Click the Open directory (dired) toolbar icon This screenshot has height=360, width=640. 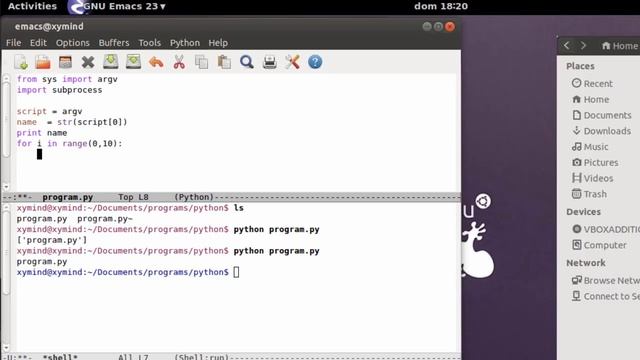point(65,62)
